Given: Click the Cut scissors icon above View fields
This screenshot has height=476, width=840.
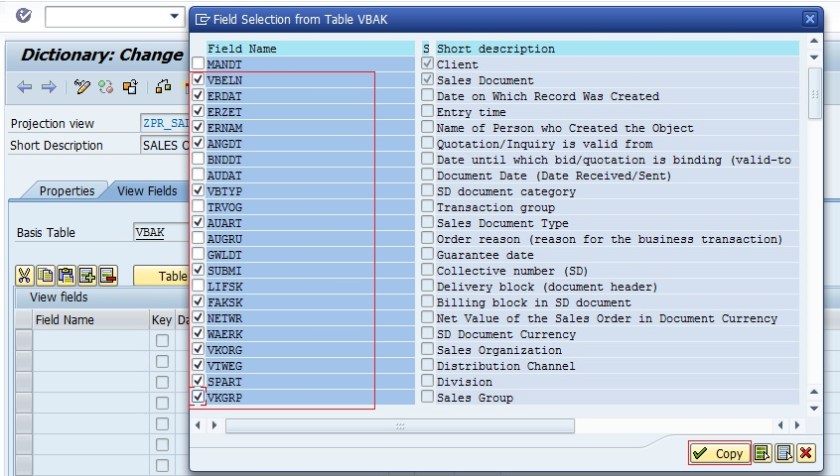Looking at the screenshot, I should (x=24, y=276).
